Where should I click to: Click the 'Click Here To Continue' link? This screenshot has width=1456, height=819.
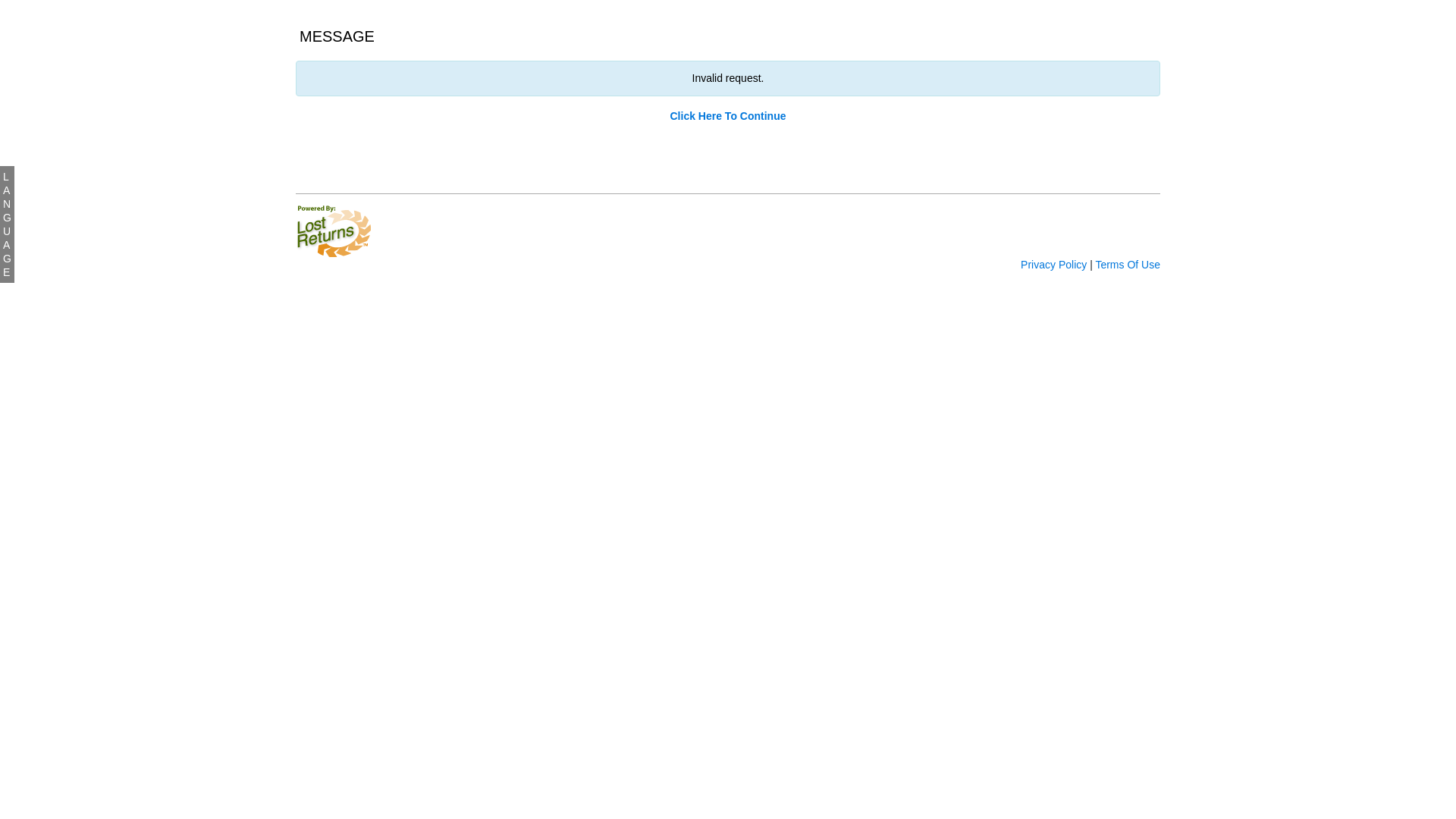click(x=727, y=116)
